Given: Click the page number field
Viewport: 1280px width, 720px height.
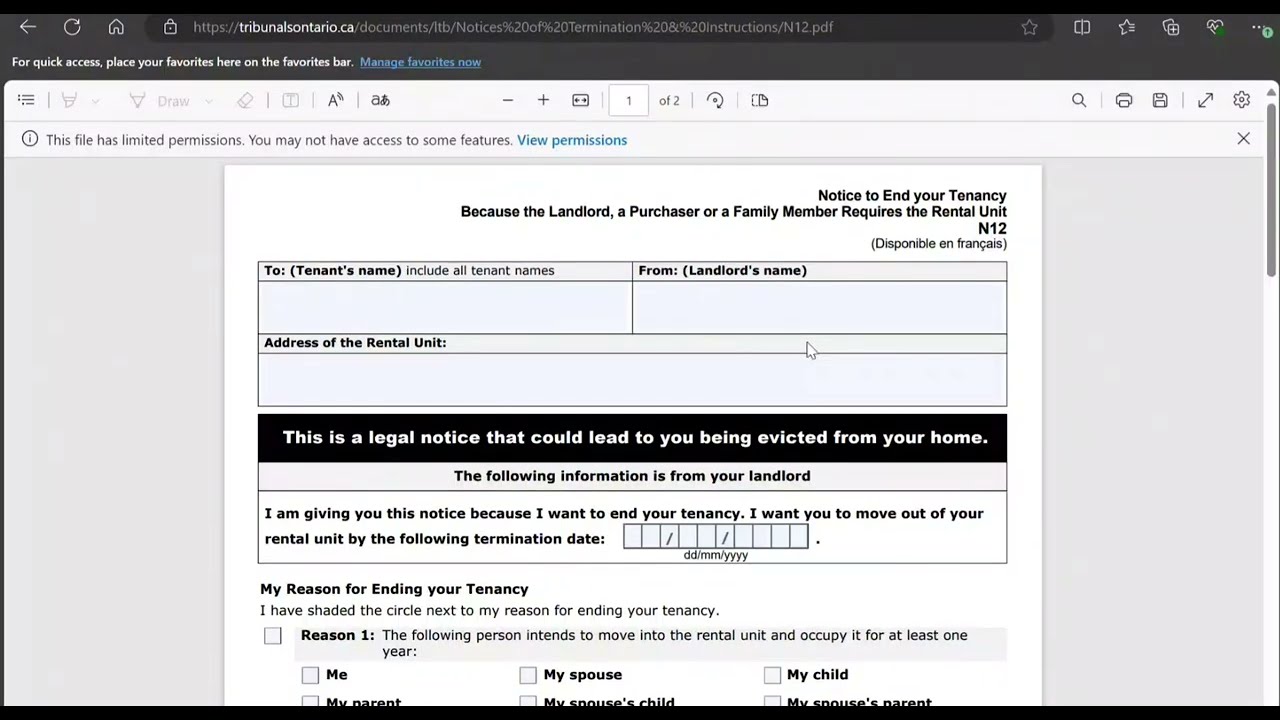Looking at the screenshot, I should tap(628, 100).
